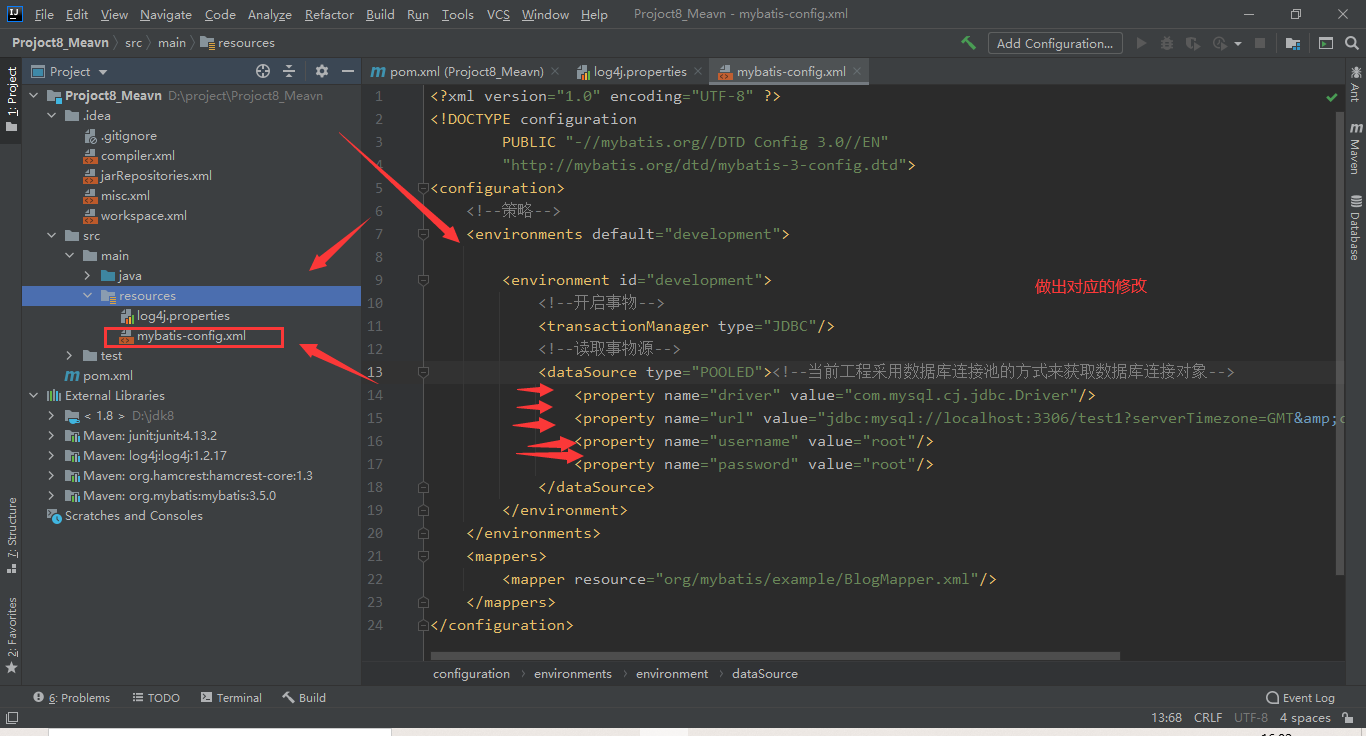Screen dimensions: 1366x736
Task: Click the tool windows quick-access icon
Action: pos(12,717)
